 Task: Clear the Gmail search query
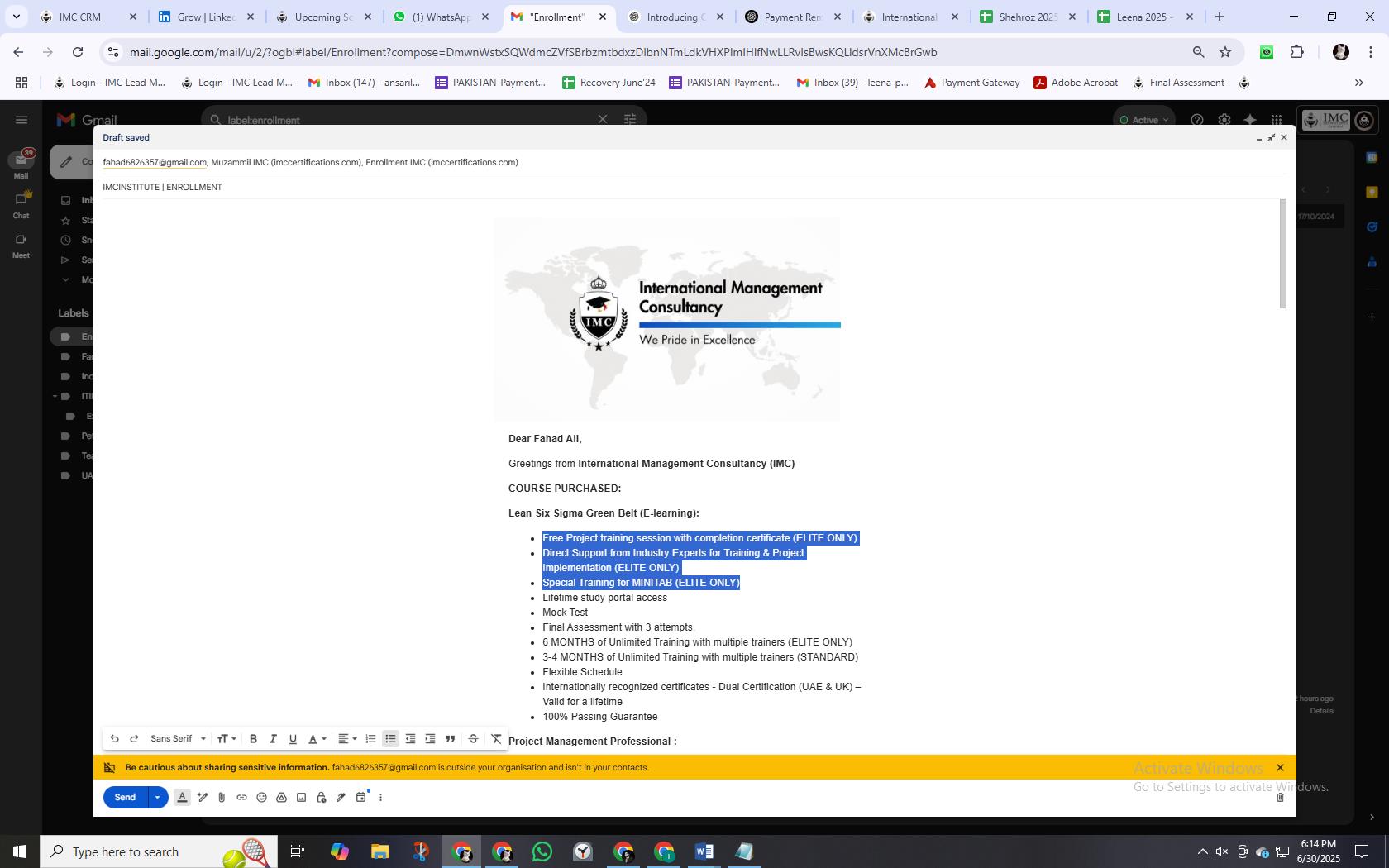603,120
